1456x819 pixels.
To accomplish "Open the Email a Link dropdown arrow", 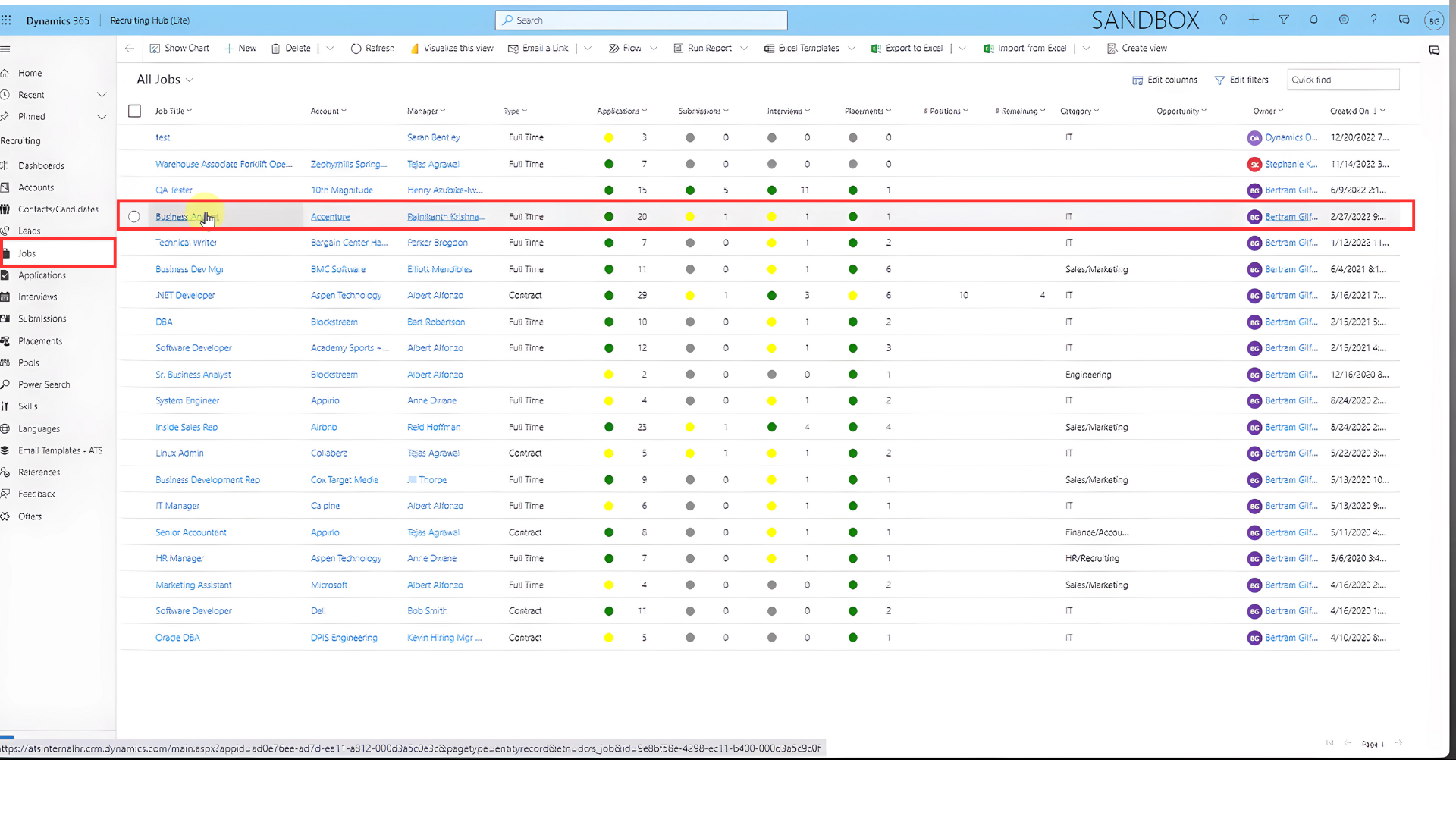I will point(588,49).
